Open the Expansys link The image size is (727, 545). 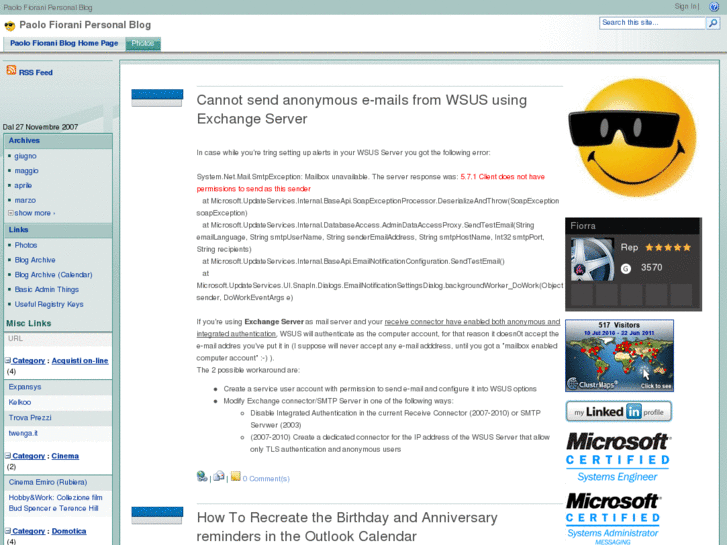(x=25, y=387)
